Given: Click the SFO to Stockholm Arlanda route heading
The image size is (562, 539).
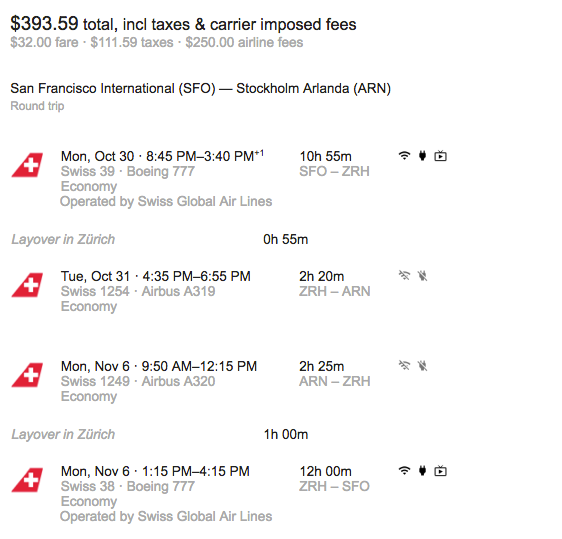Looking at the screenshot, I should pyautogui.click(x=200, y=89).
